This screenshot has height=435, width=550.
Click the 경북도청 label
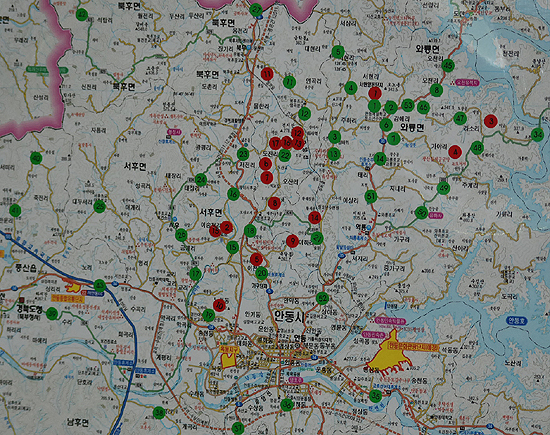click(29, 310)
